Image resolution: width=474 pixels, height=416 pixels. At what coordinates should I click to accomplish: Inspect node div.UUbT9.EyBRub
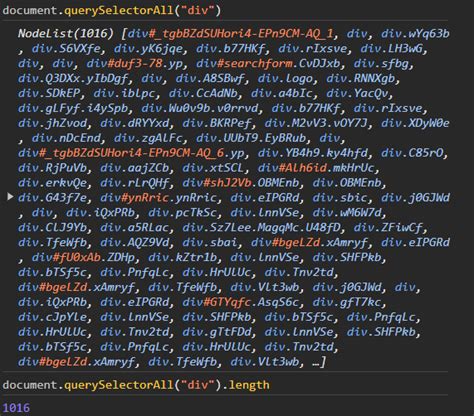[251, 138]
